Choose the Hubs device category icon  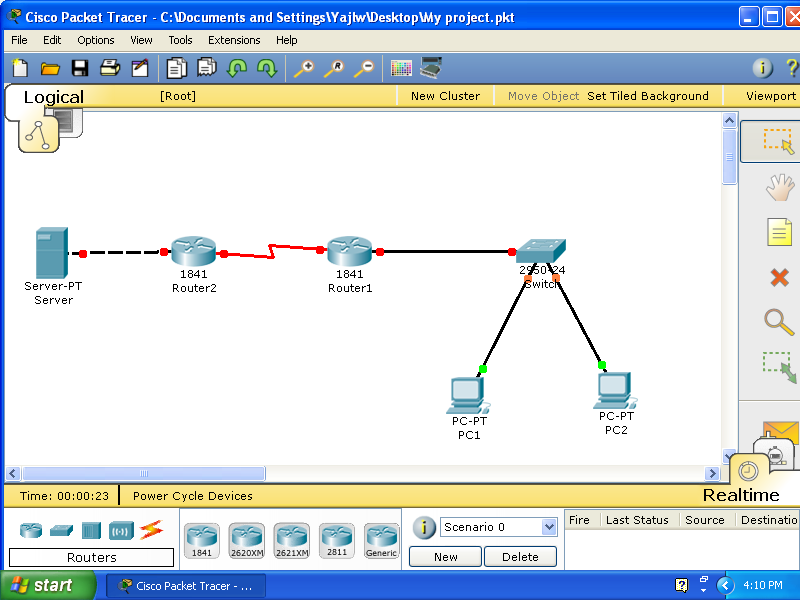tap(91, 531)
